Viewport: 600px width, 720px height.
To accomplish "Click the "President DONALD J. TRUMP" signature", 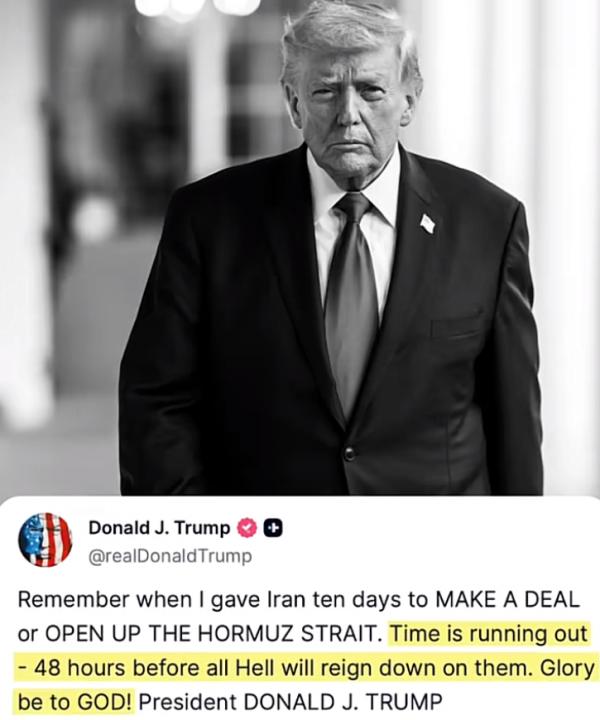I will (291, 703).
